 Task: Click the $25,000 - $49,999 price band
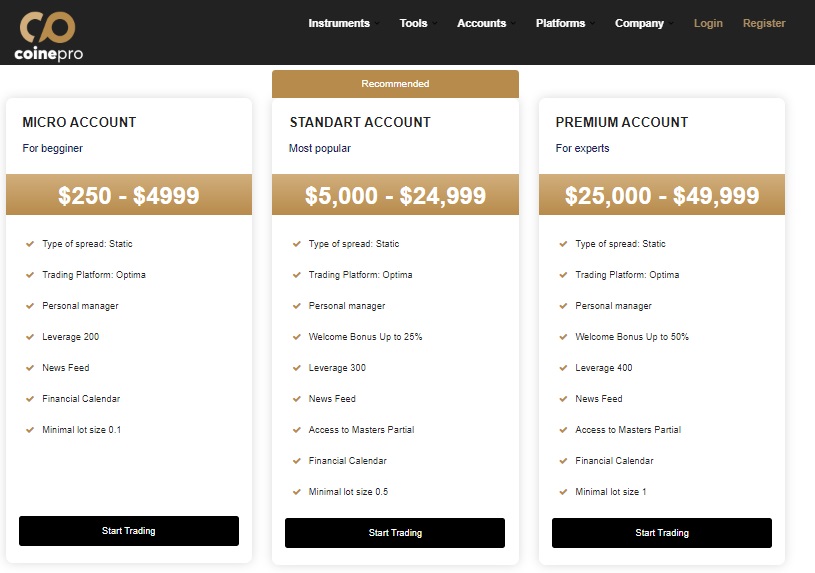[662, 195]
